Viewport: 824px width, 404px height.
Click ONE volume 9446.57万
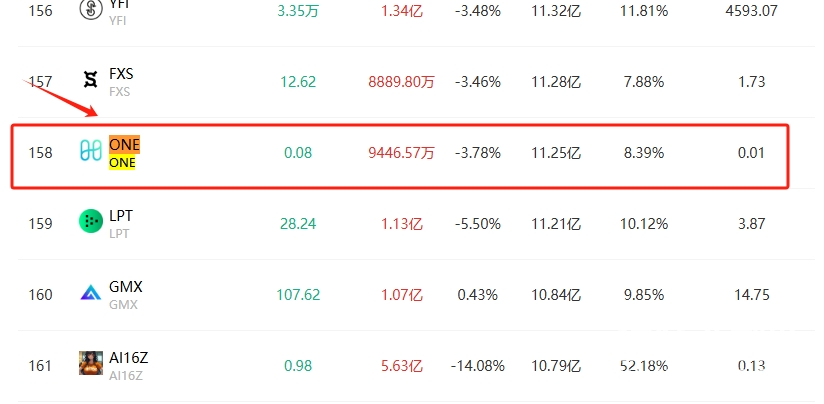click(401, 153)
